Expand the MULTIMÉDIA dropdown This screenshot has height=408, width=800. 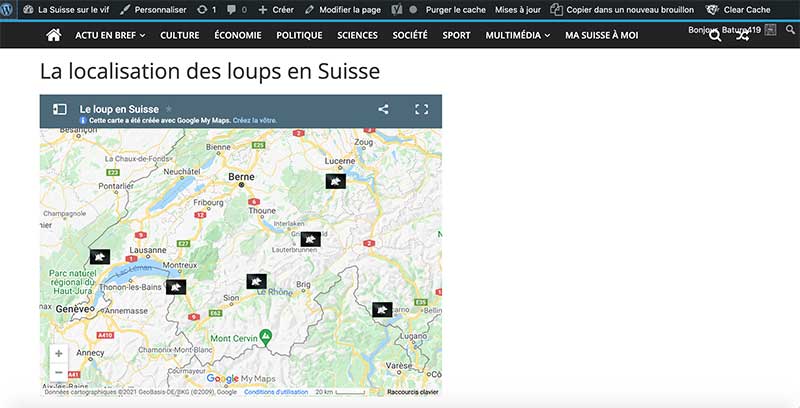[518, 35]
